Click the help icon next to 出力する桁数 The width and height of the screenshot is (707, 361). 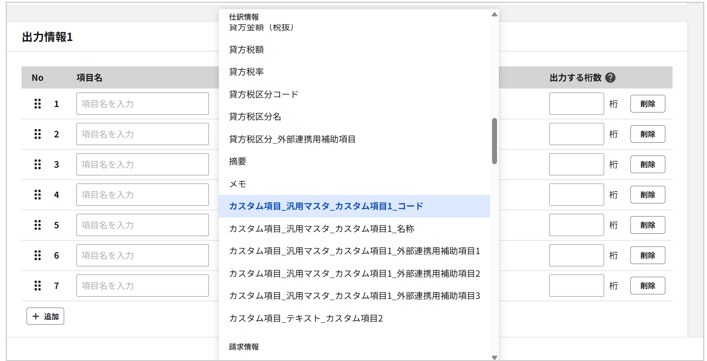click(610, 78)
